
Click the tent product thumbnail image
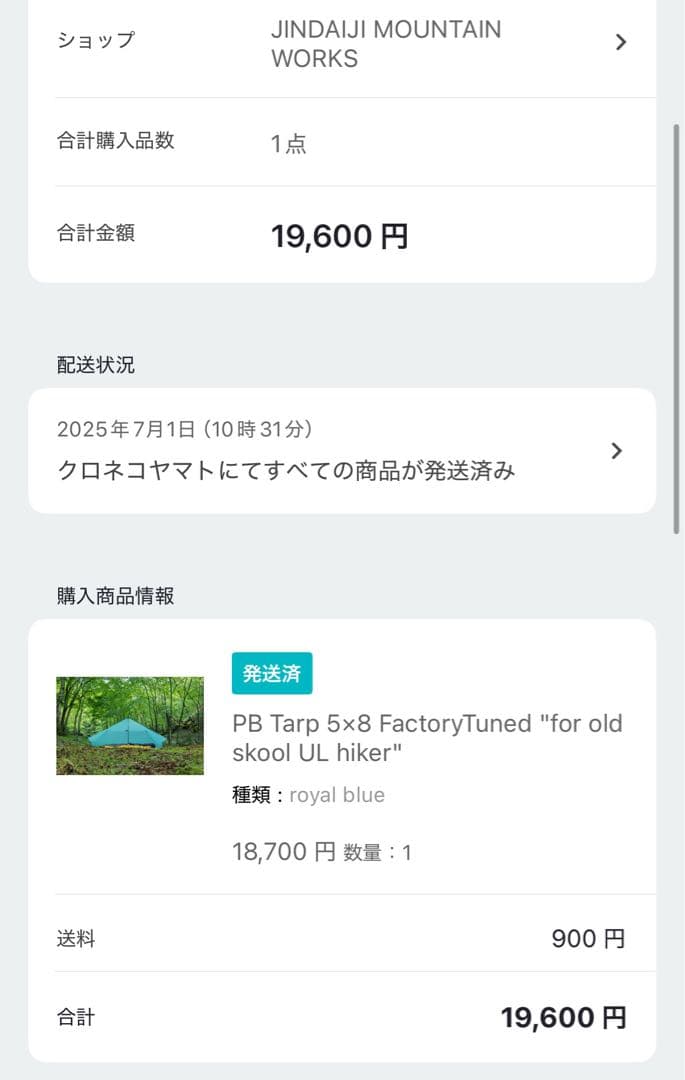coord(130,725)
